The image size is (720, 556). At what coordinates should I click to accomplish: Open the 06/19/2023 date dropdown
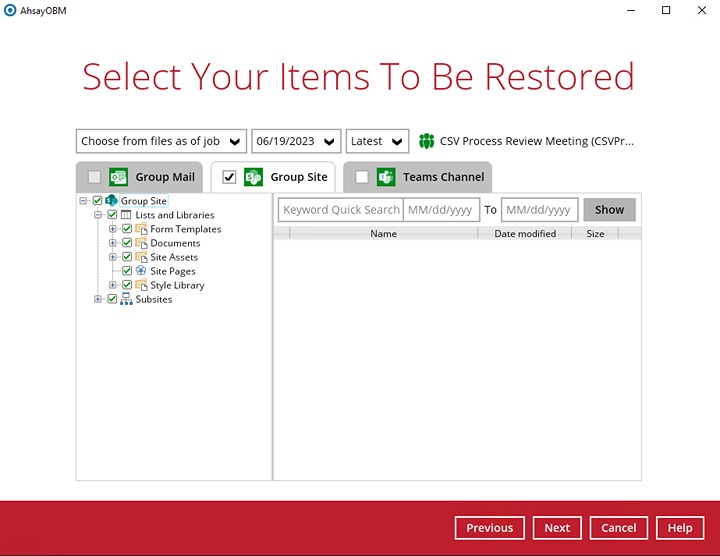coord(296,141)
